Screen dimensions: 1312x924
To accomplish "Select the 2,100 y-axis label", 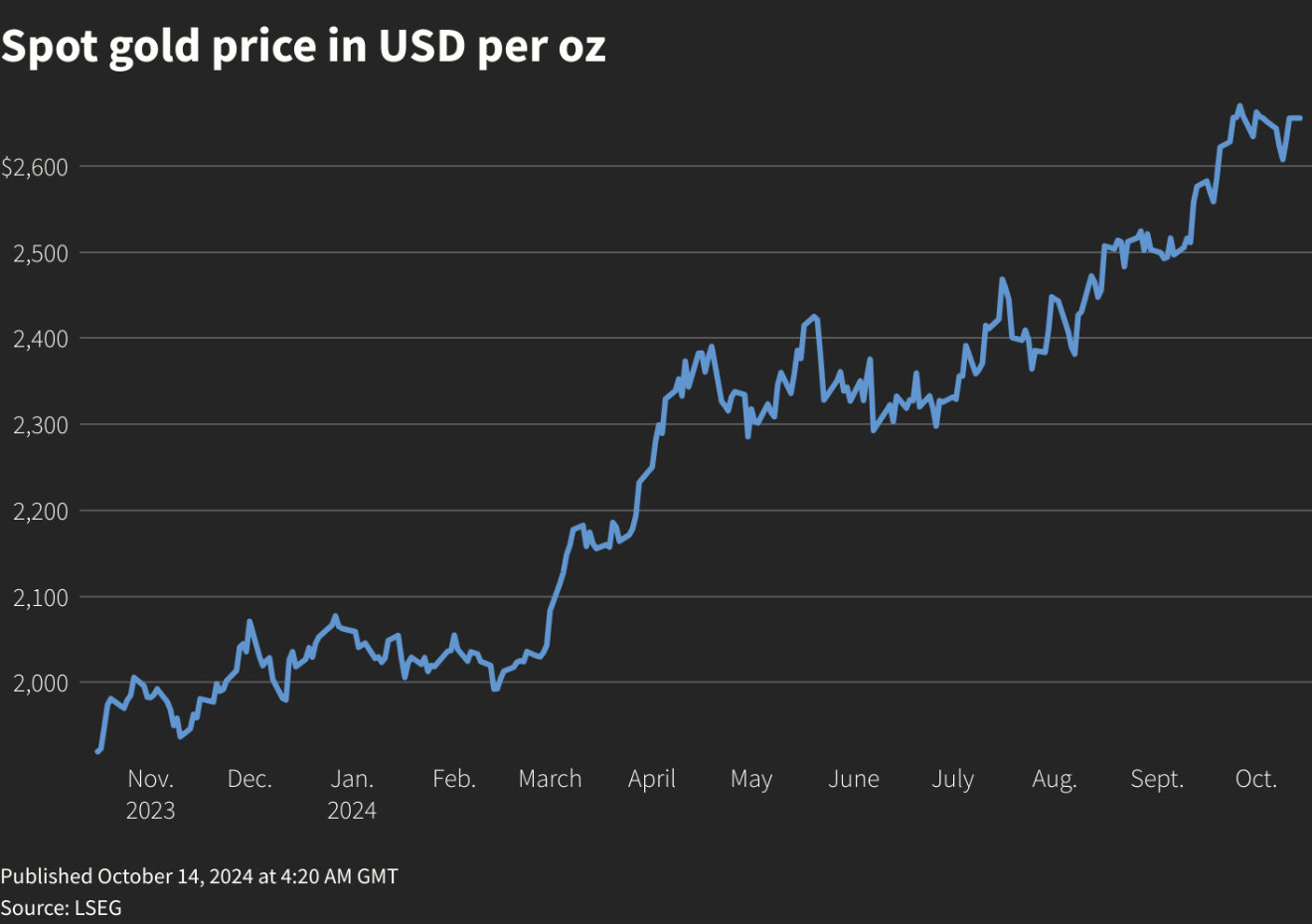I will [41, 597].
